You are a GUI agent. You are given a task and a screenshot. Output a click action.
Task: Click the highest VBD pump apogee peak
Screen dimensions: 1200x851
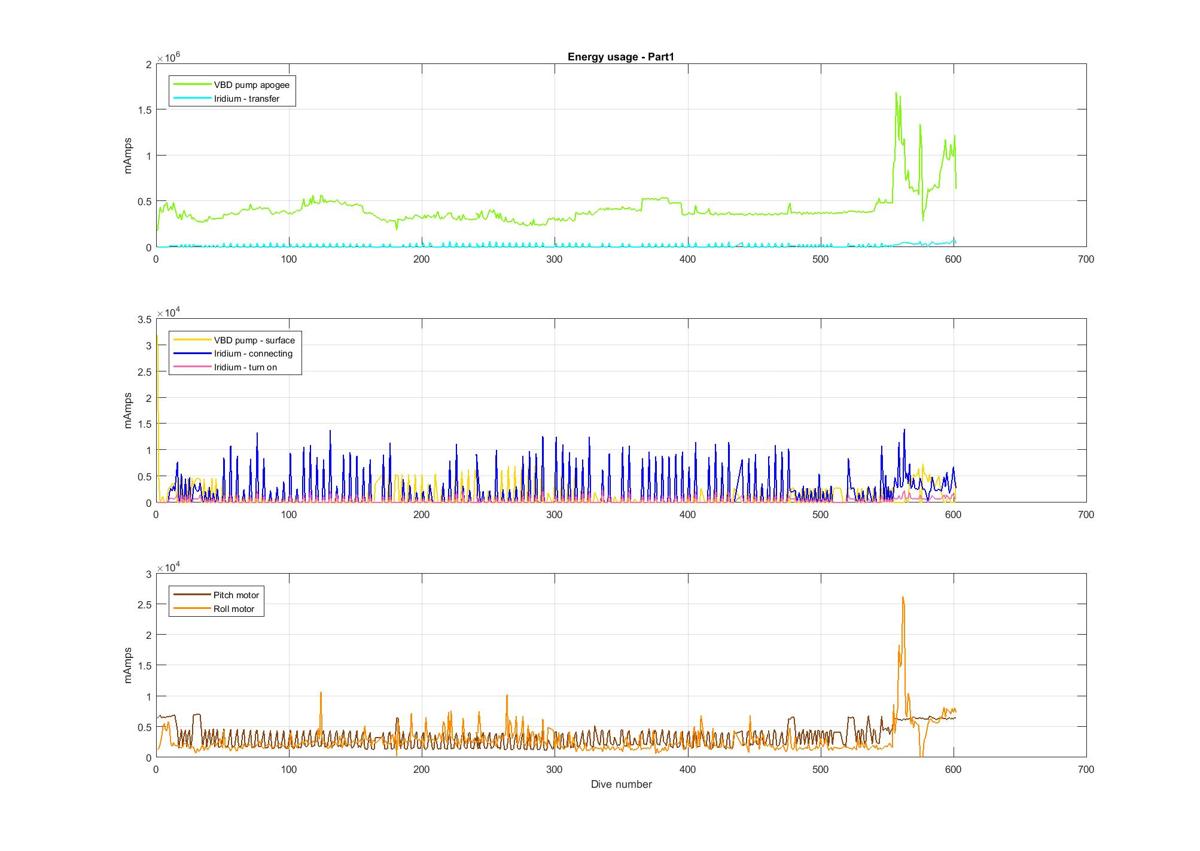pyautogui.click(x=896, y=93)
